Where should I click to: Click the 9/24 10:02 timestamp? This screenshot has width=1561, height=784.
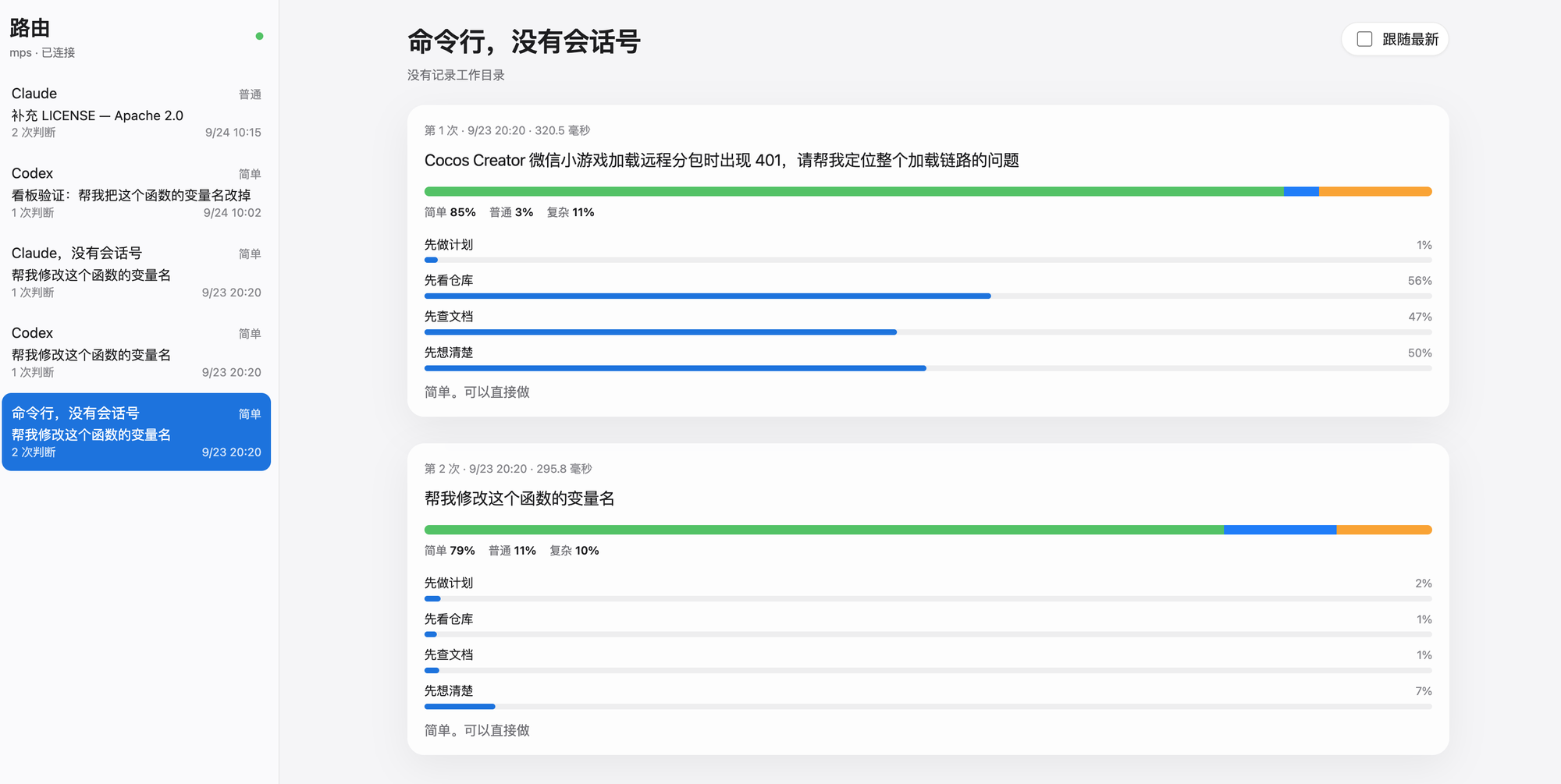coord(232,212)
